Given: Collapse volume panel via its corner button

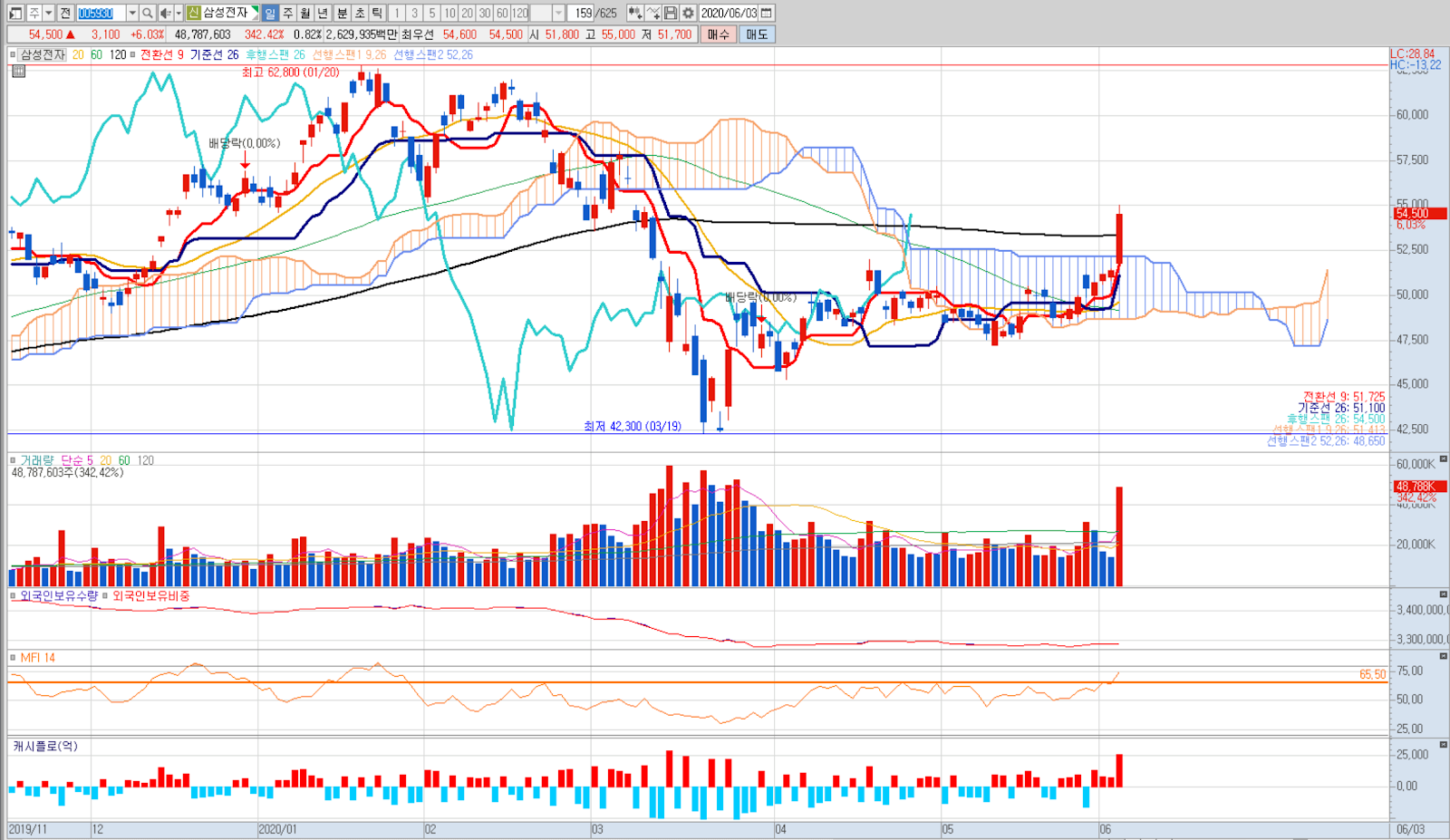Looking at the screenshot, I should coord(1443,459).
